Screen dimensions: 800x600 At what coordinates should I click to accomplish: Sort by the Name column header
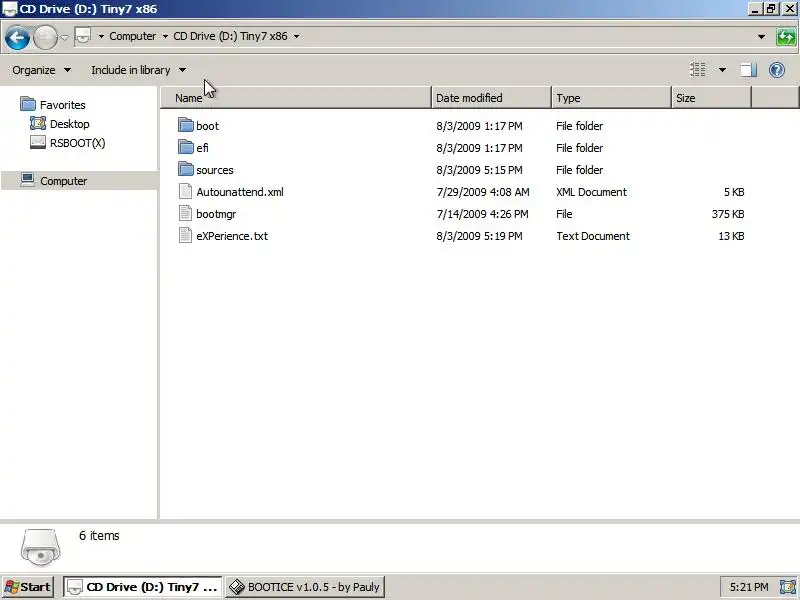tap(296, 97)
